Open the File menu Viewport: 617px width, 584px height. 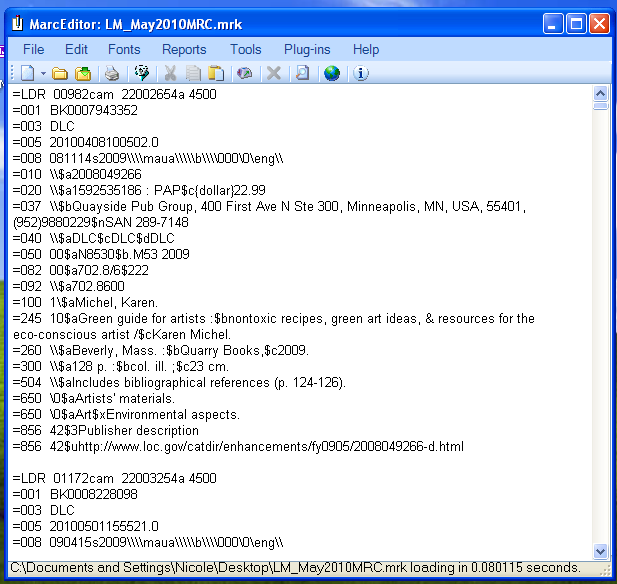33,49
